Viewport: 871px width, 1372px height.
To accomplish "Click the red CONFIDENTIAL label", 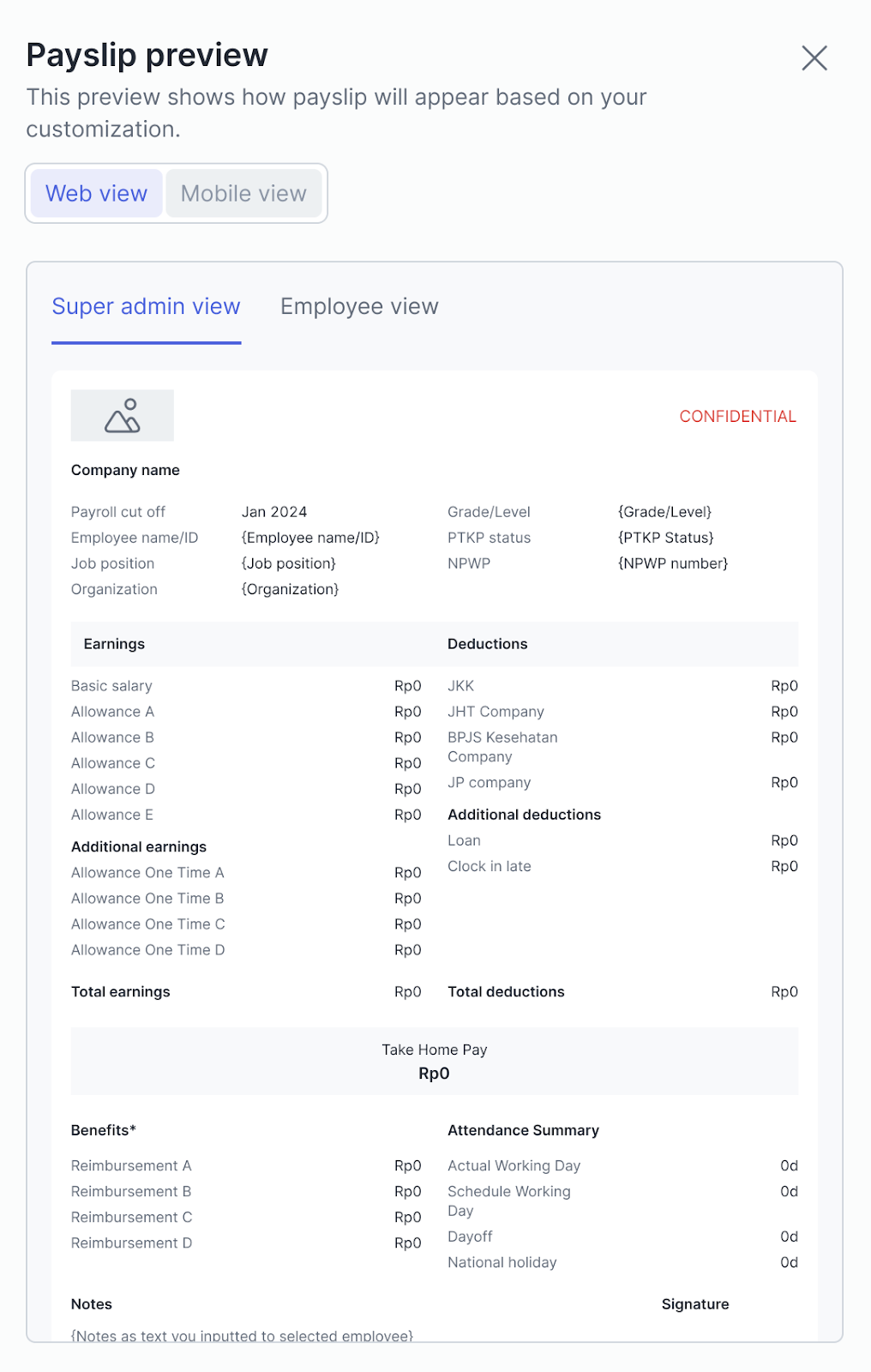I will [x=737, y=417].
